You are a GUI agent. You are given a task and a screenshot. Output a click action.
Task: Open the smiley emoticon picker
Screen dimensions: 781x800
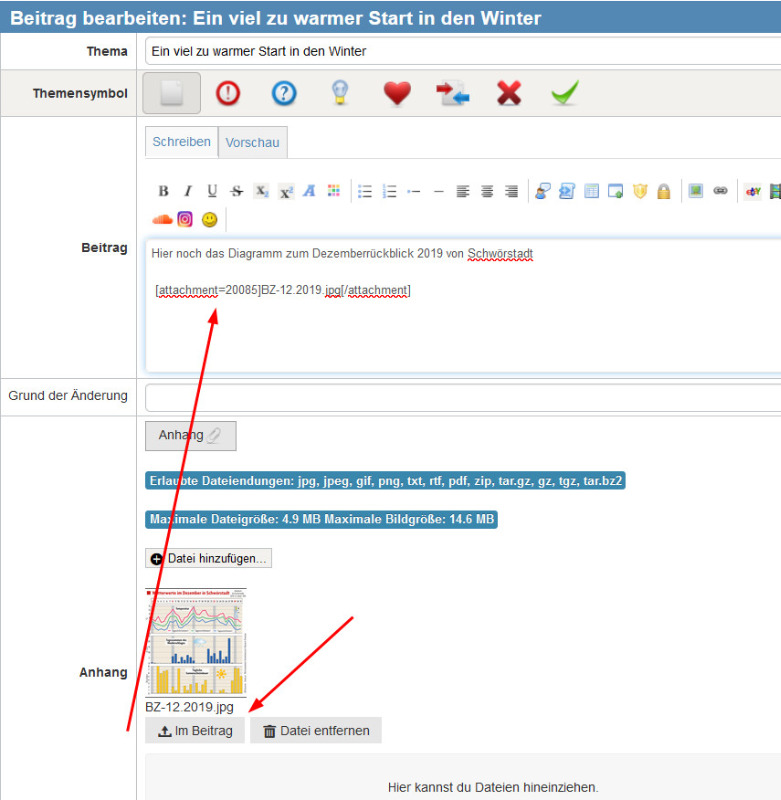(209, 219)
